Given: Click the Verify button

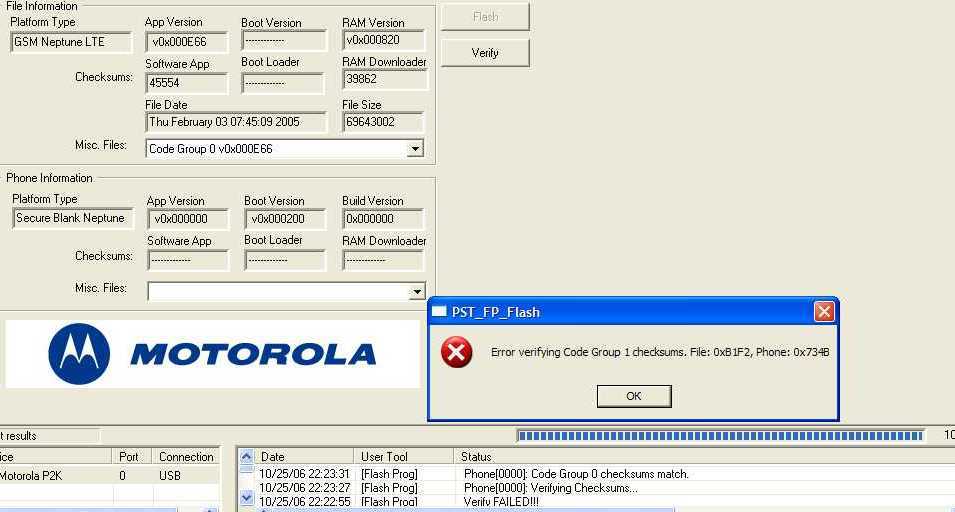Looking at the screenshot, I should tap(485, 53).
